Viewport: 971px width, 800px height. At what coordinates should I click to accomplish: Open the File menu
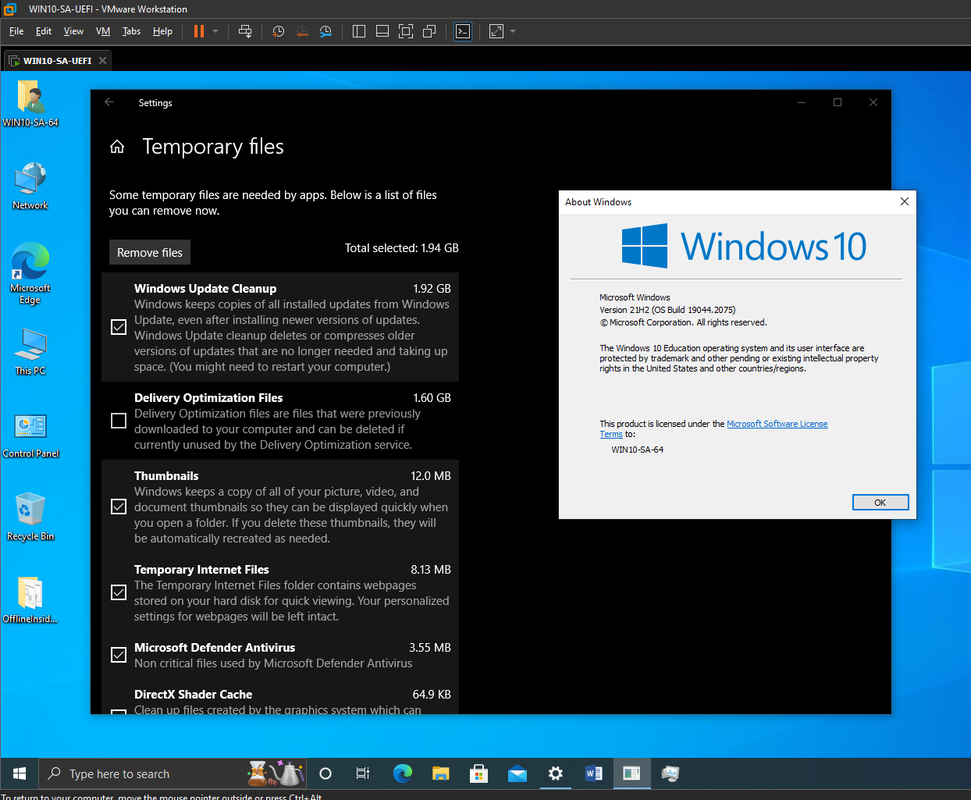(17, 32)
